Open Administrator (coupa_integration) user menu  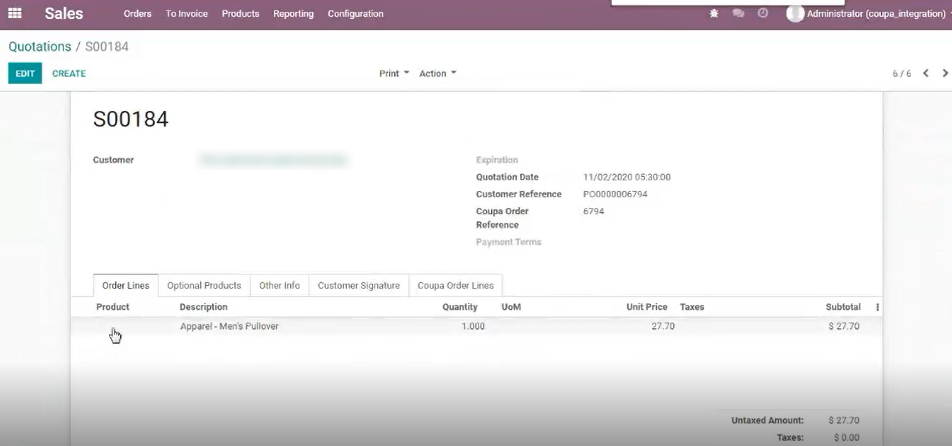point(875,13)
